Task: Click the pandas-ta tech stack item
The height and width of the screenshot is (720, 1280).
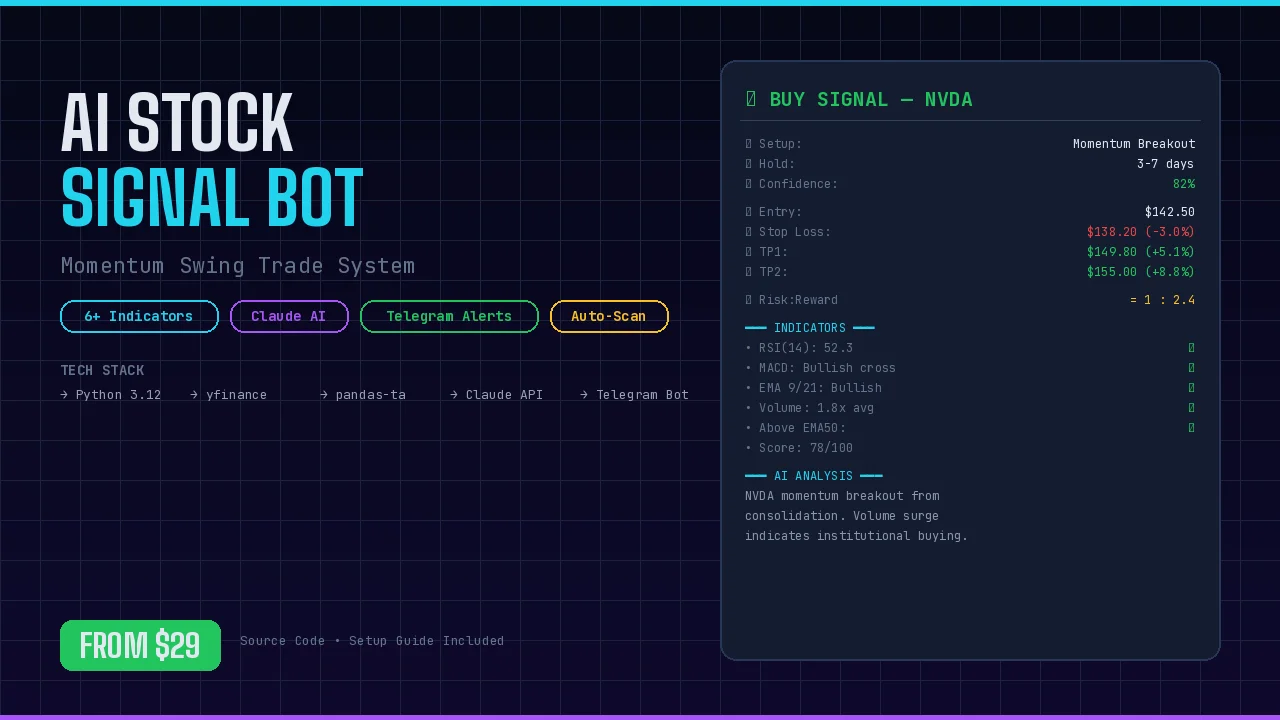Action: click(363, 395)
